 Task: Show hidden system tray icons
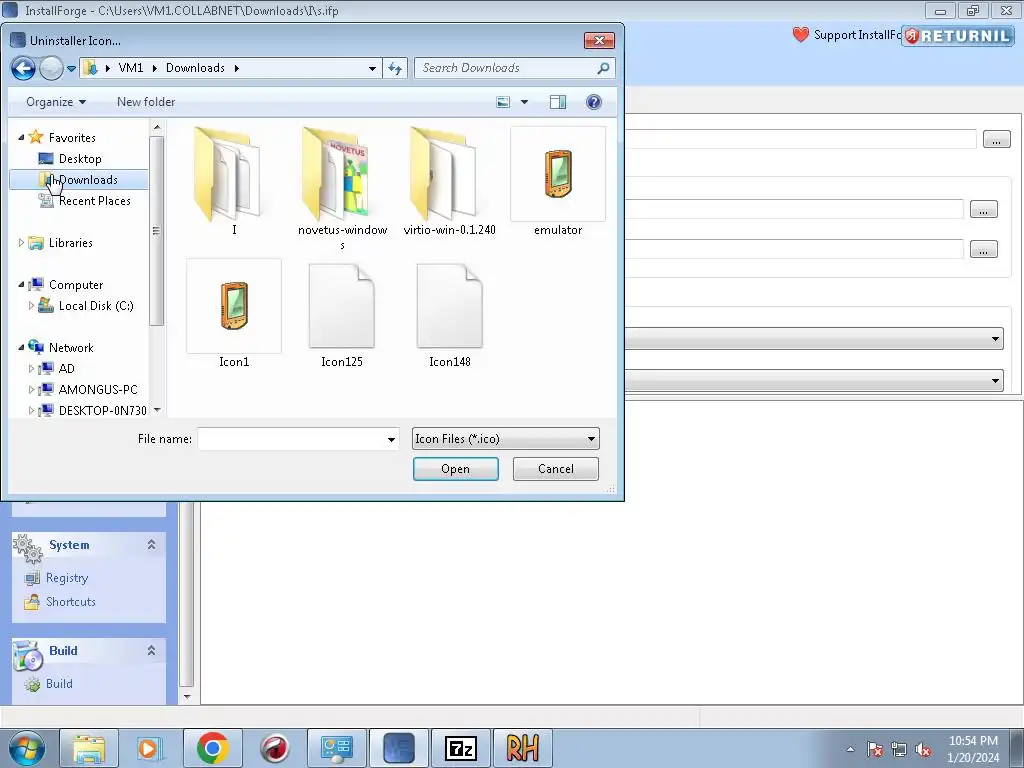(x=850, y=750)
